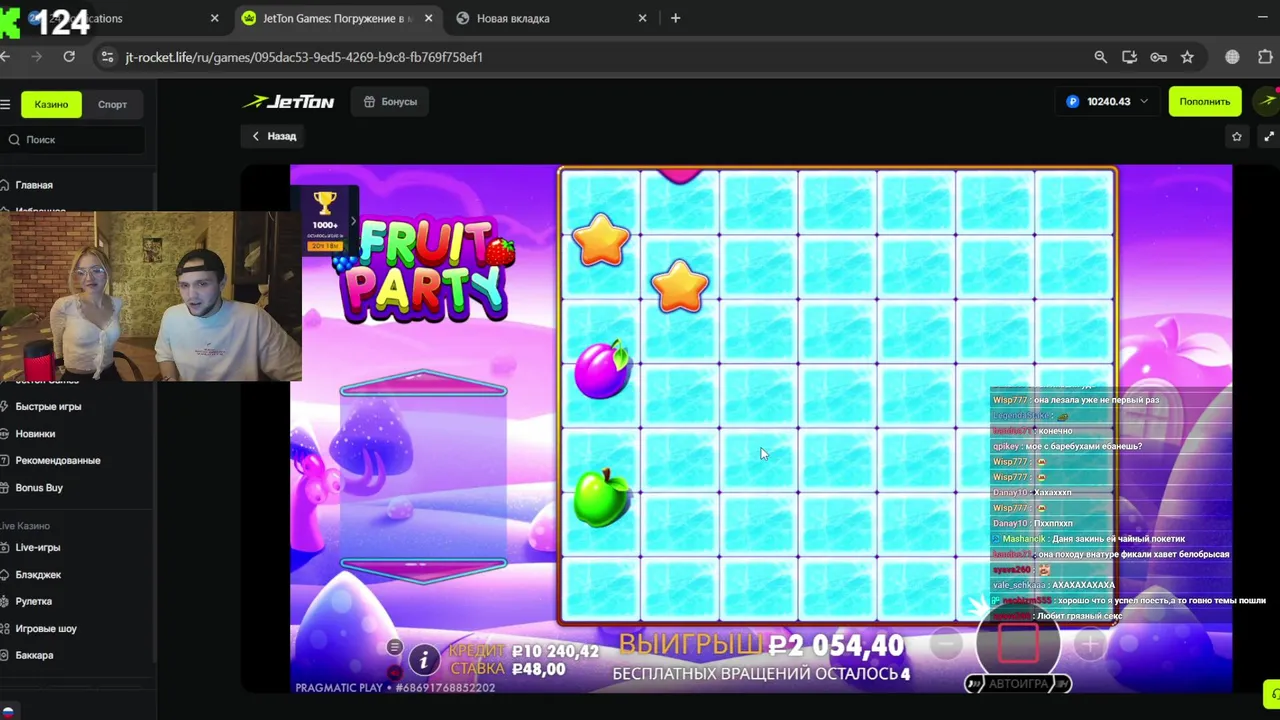
Task: Open the hamburger sidebar menu icon
Action: click(x=5, y=104)
